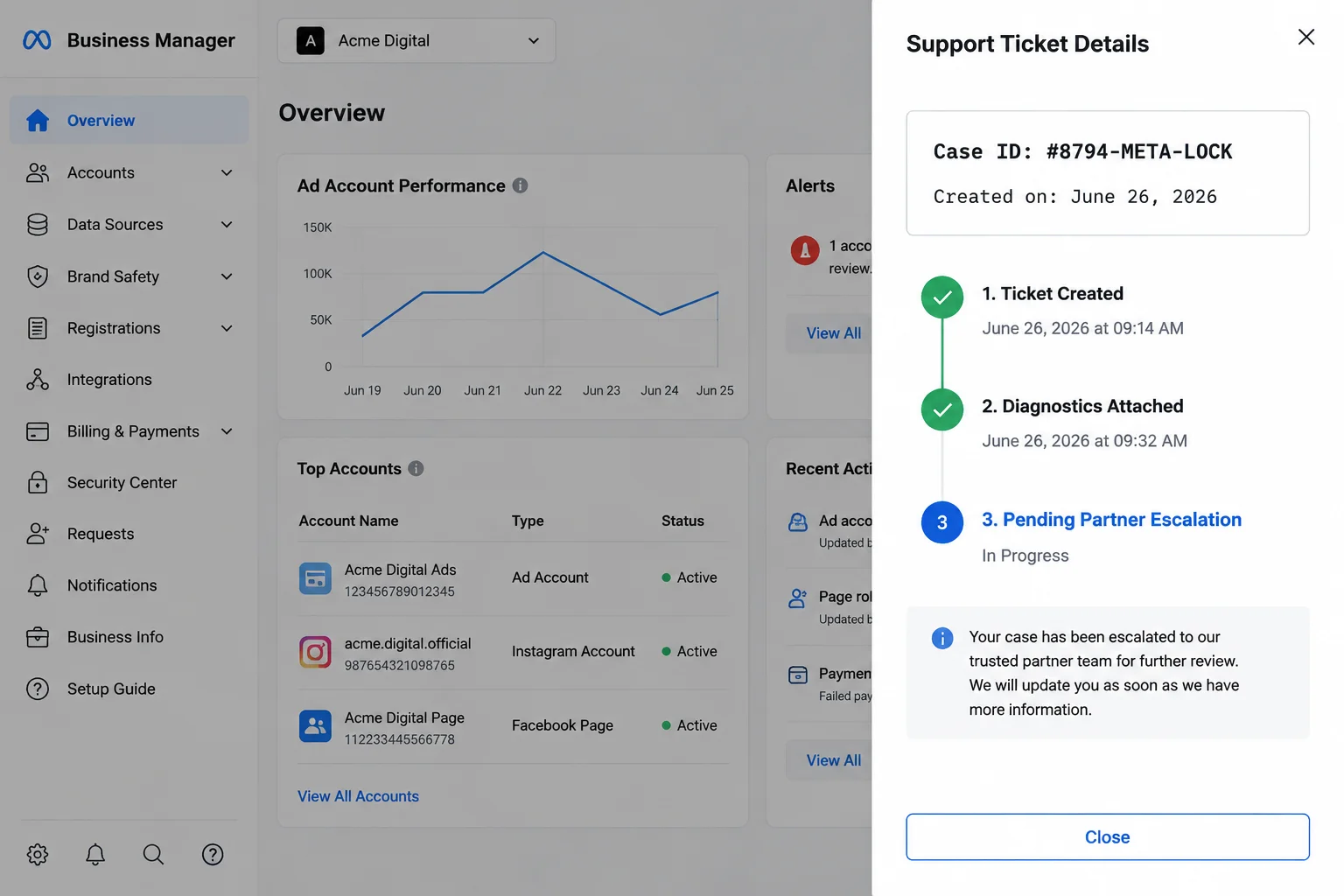
Task: Open help icon in bottom toolbar
Action: click(213, 854)
